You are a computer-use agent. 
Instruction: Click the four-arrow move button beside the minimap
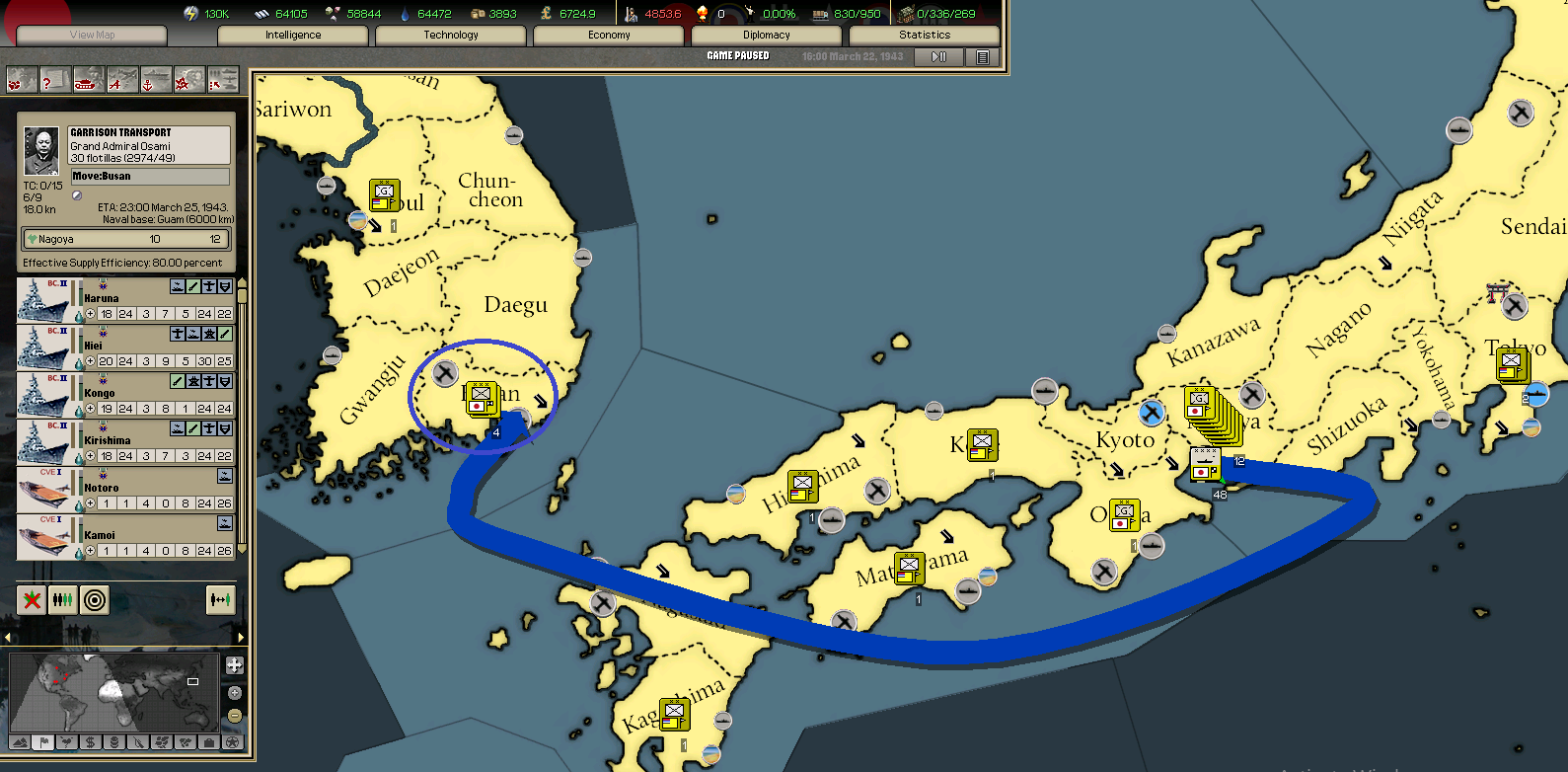tap(235, 665)
